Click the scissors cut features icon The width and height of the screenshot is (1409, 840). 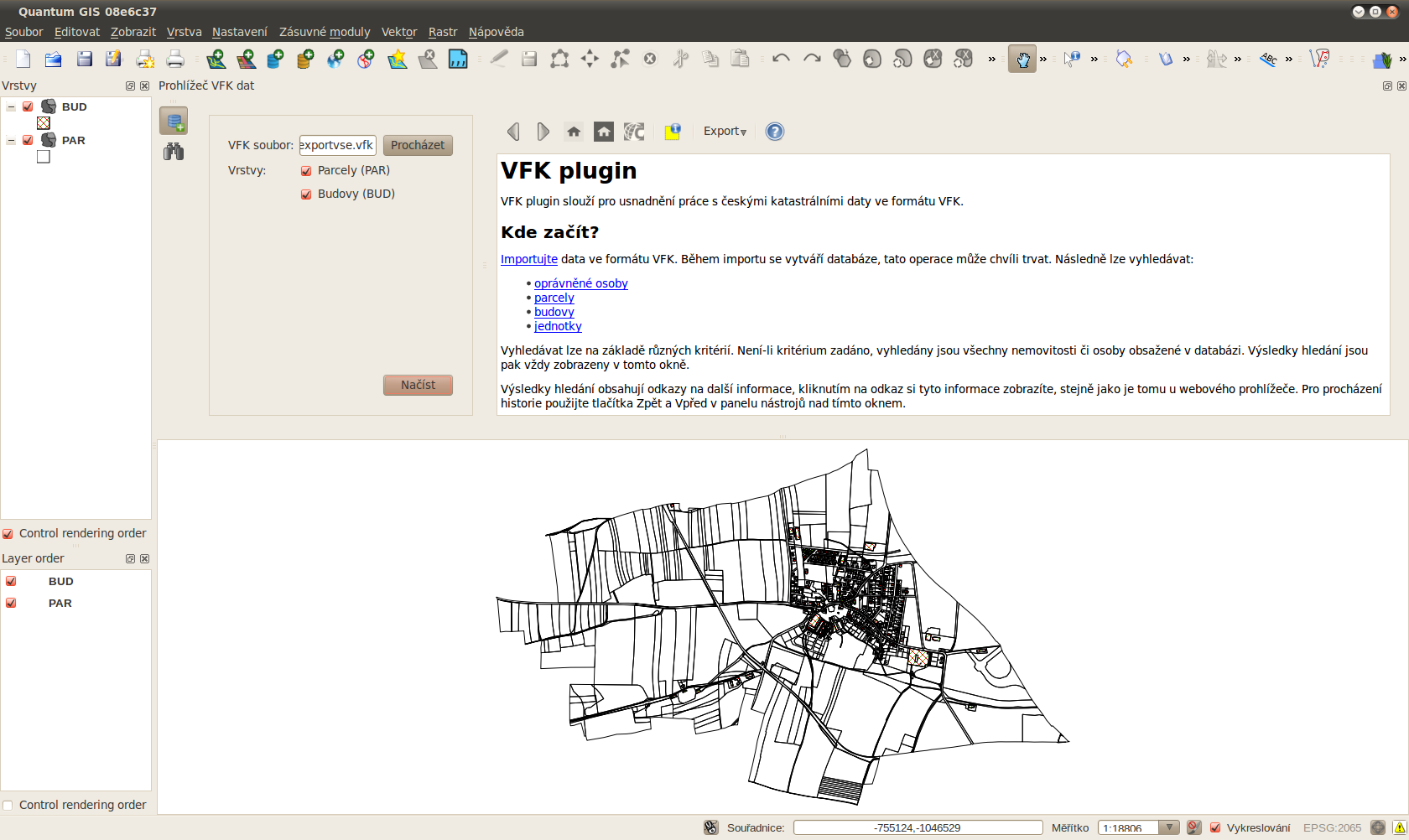coord(680,59)
